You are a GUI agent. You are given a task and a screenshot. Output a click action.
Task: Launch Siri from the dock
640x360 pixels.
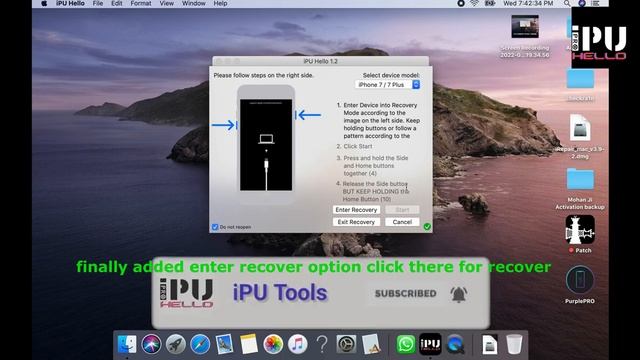[151, 344]
